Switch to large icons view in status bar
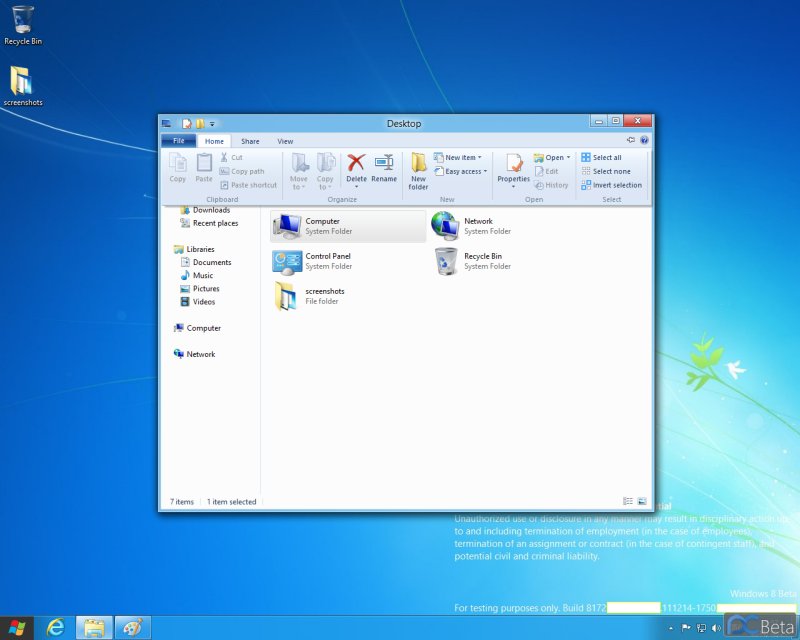This screenshot has width=800, height=640. pos(642,501)
